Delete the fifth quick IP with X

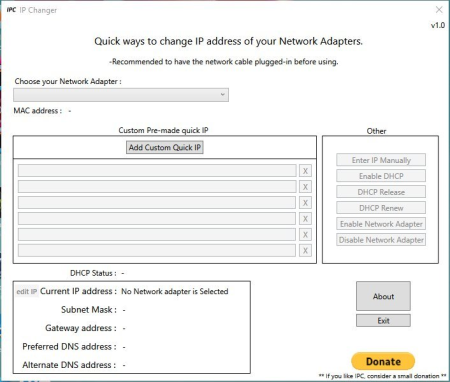pyautogui.click(x=305, y=235)
